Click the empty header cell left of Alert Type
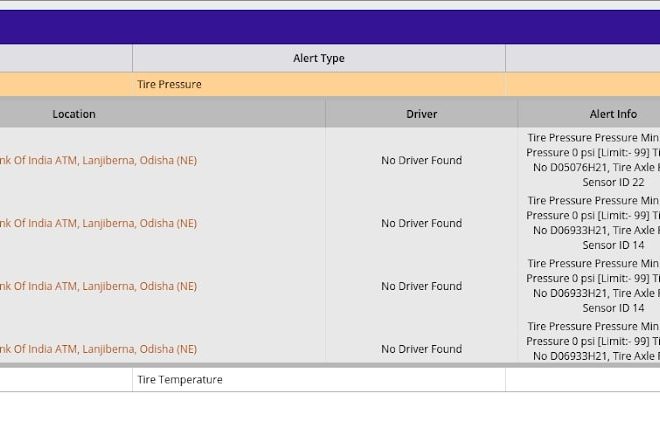 [66, 58]
